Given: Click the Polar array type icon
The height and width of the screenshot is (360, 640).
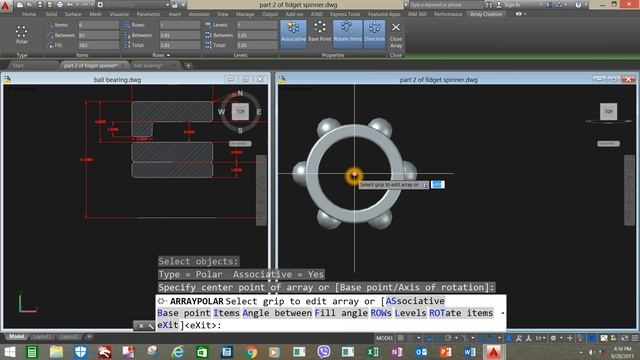Looking at the screenshot, I should coord(21,34).
